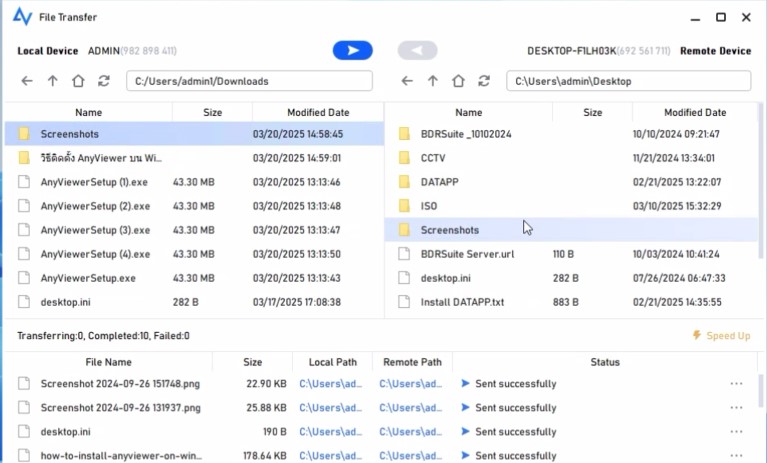Click the gray send-to-local arrow button
The height and width of the screenshot is (463, 767).
(417, 51)
